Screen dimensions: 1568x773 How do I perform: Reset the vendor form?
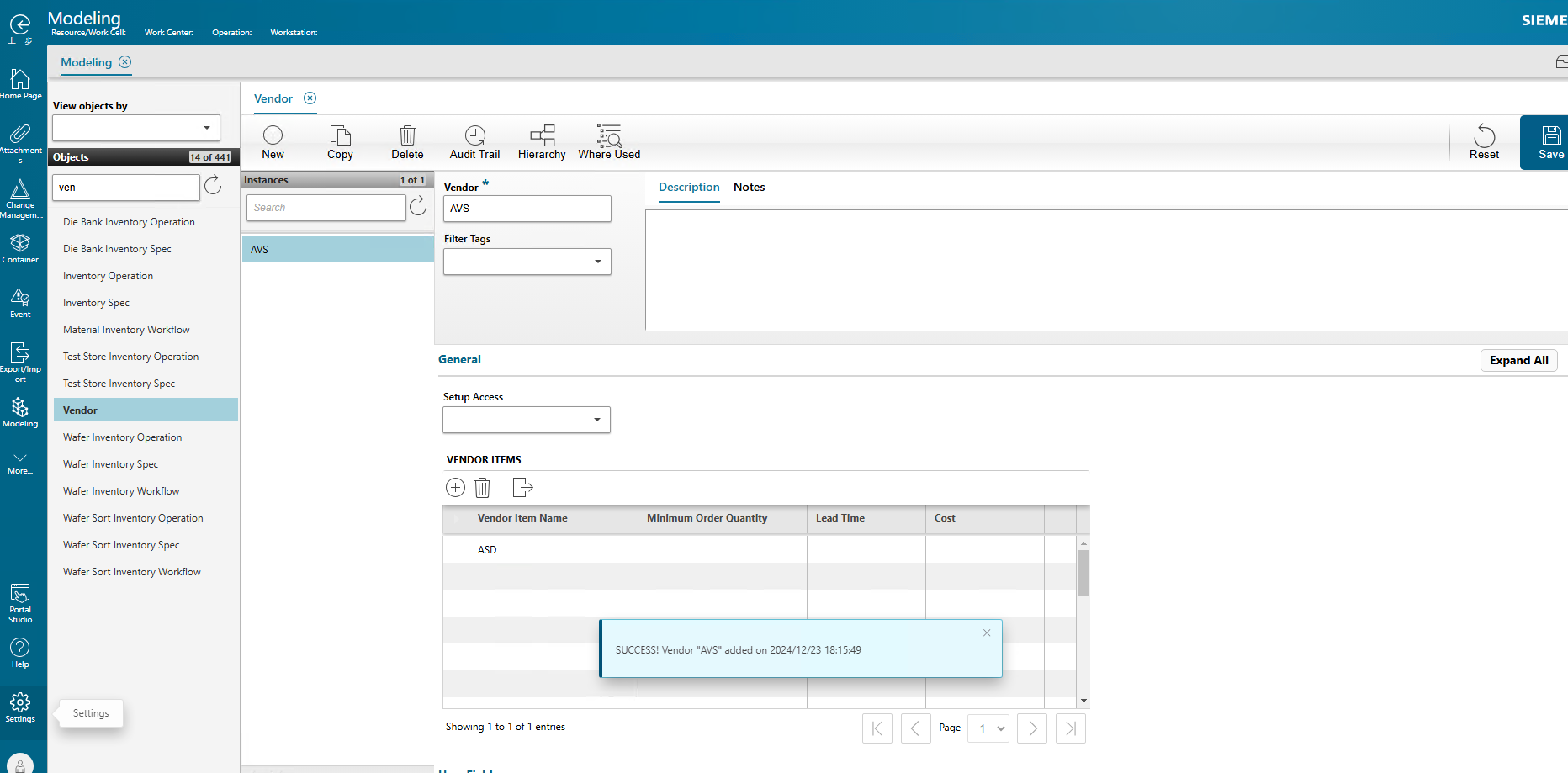(x=1484, y=142)
